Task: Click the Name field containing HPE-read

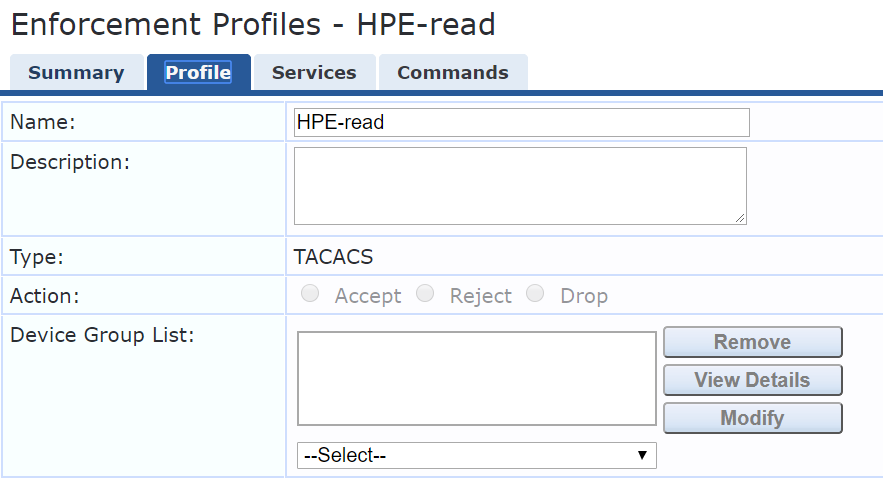Action: pos(521,122)
